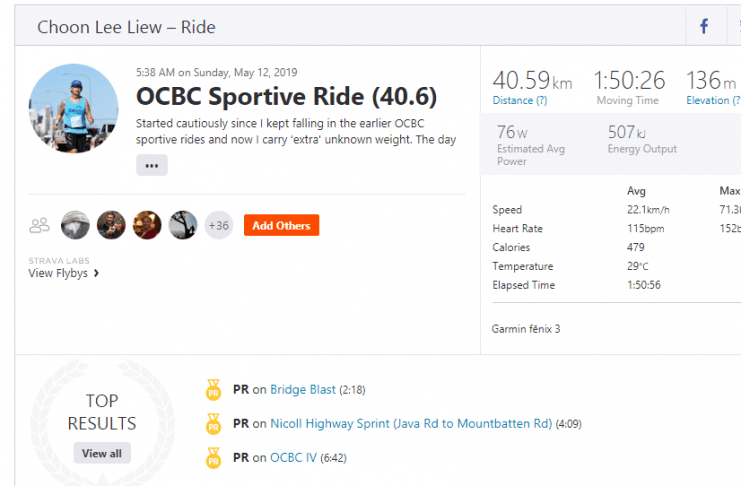Viewport: 741px width, 486px height.
Task: Click the PR medal icon beside OCBC IV
Action: point(214,458)
